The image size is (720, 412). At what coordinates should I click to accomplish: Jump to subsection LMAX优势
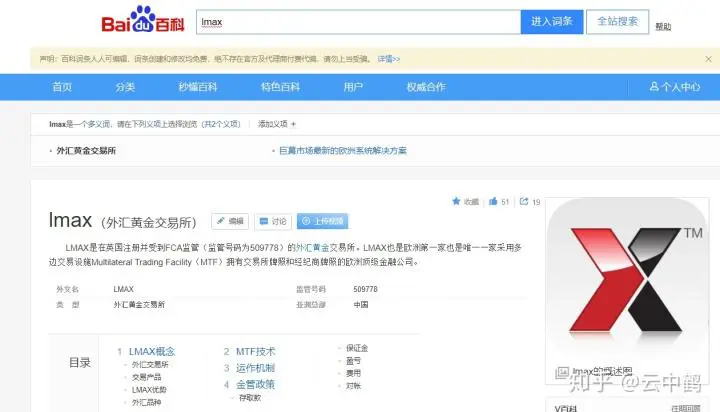click(149, 390)
